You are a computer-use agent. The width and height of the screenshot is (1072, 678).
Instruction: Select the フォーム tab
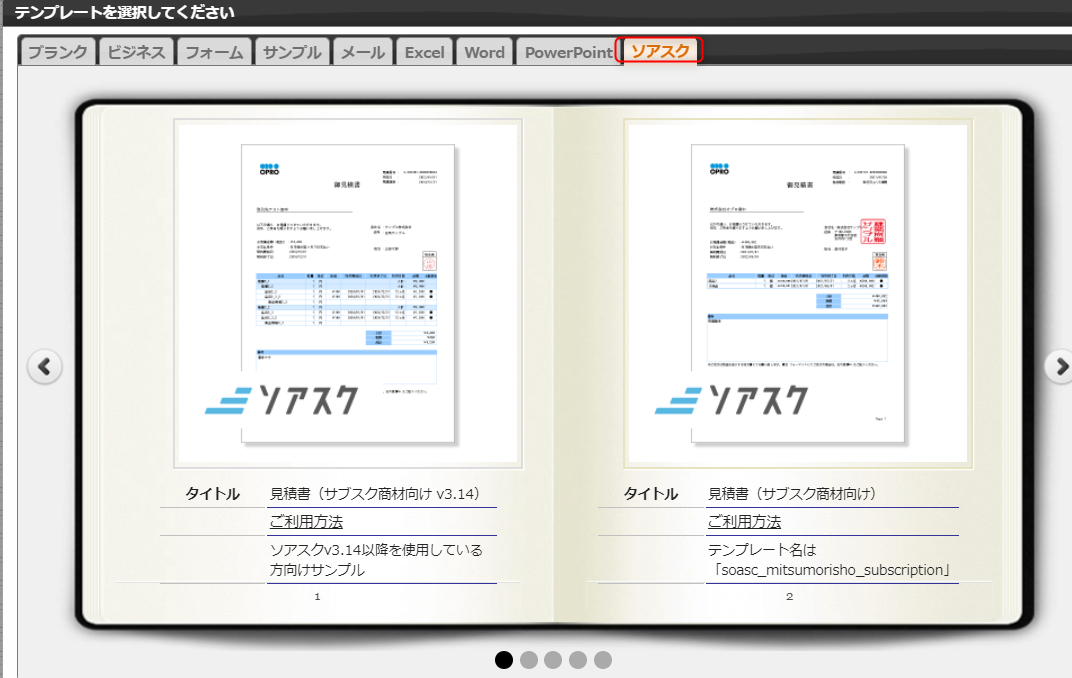pos(214,52)
